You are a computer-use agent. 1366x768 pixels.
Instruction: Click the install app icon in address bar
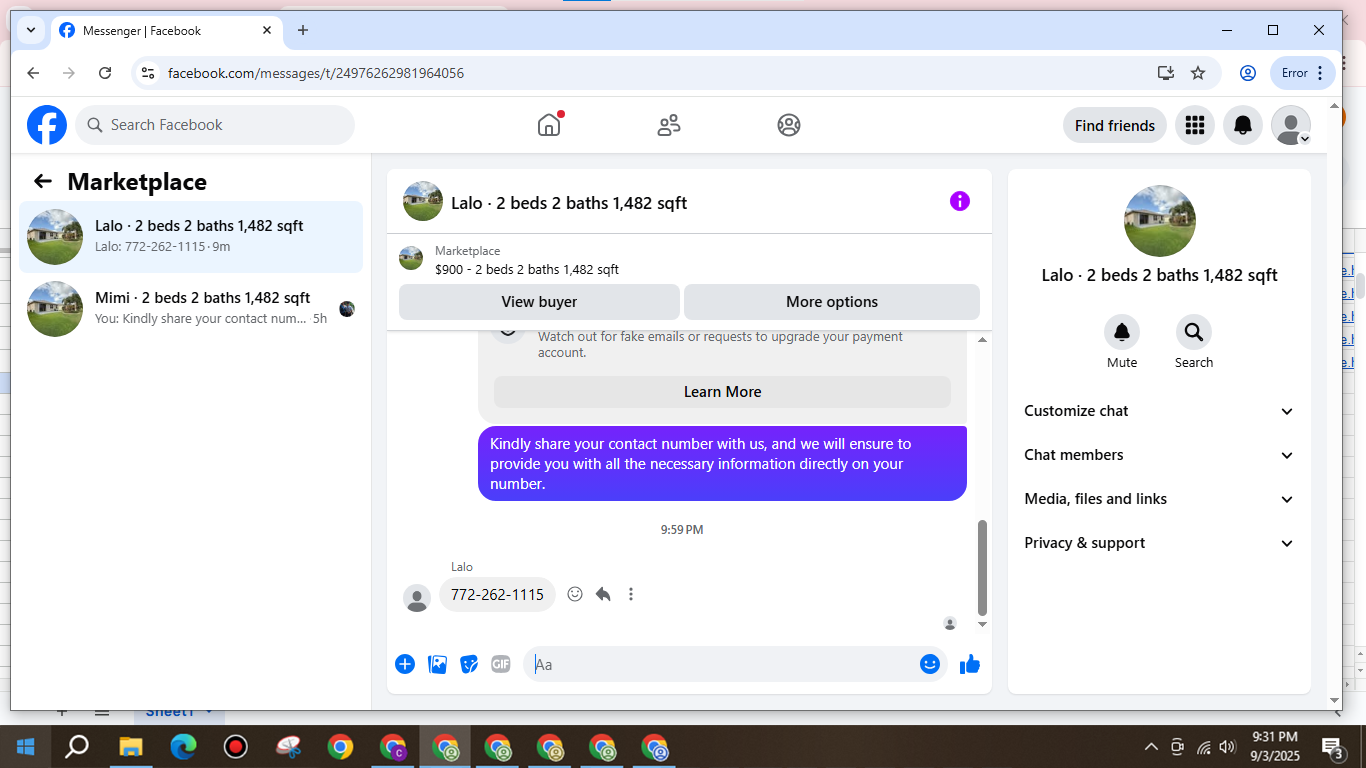tap(1165, 73)
